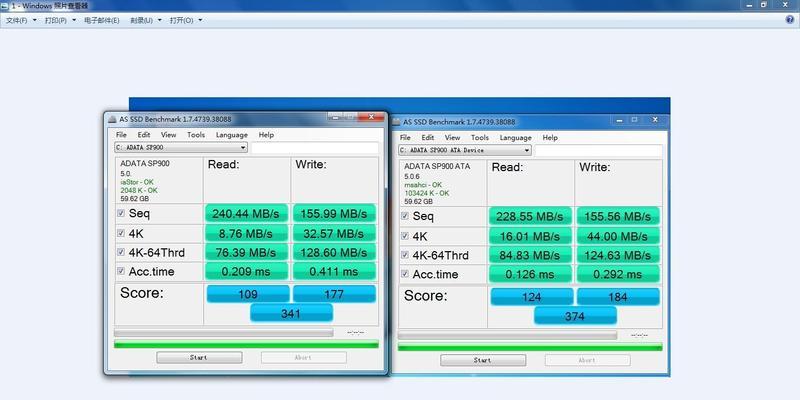800x400 pixels.
Task: Open Language menu in the left benchmark window
Action: pos(232,135)
